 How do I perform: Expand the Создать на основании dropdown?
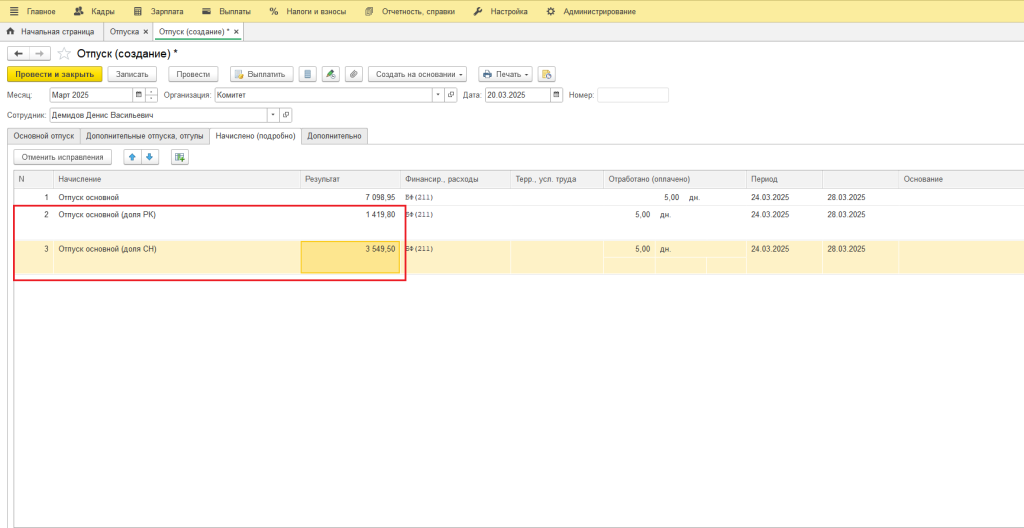tap(418, 74)
